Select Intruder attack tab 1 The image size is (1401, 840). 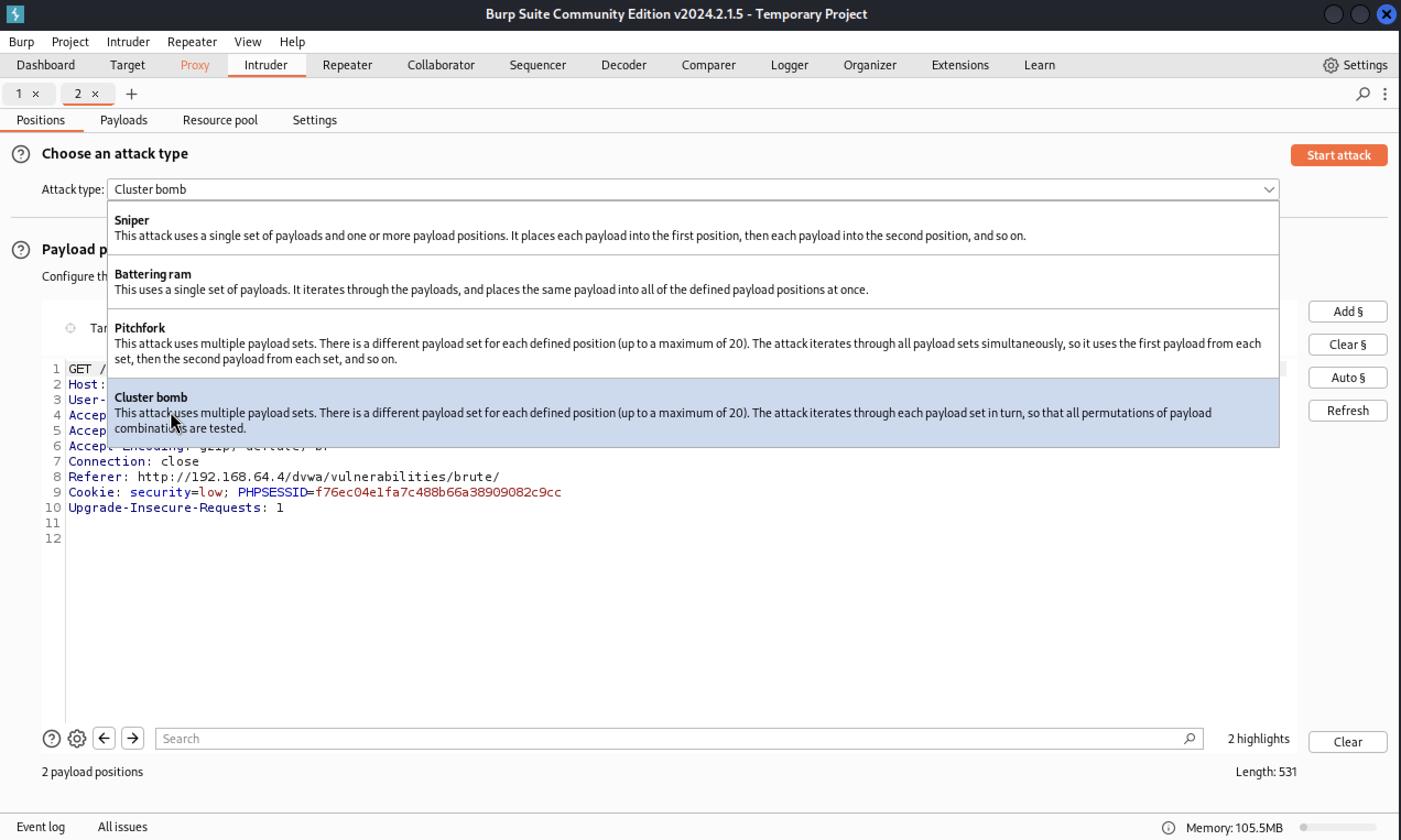pos(19,94)
